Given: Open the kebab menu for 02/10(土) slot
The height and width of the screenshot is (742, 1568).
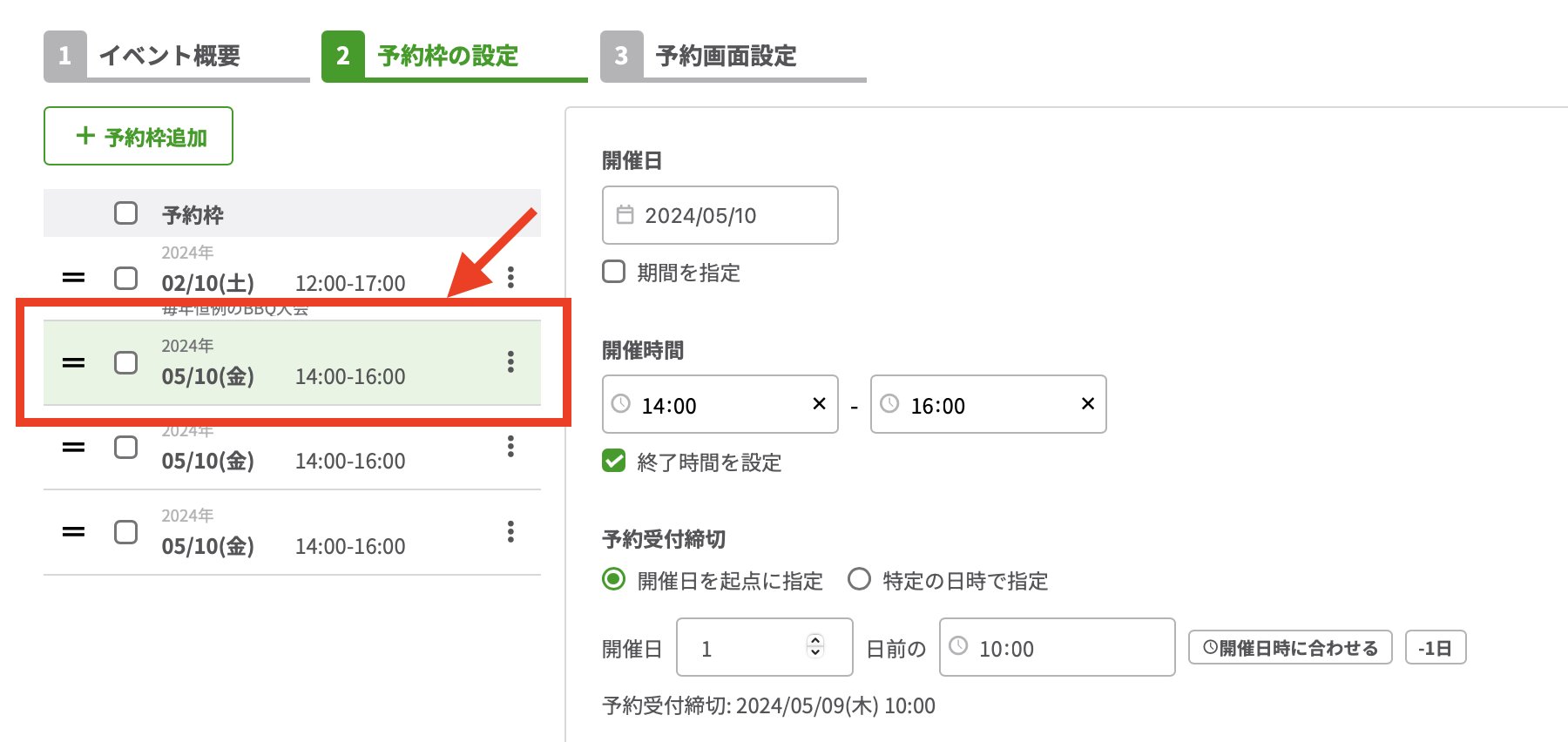Looking at the screenshot, I should click(510, 278).
